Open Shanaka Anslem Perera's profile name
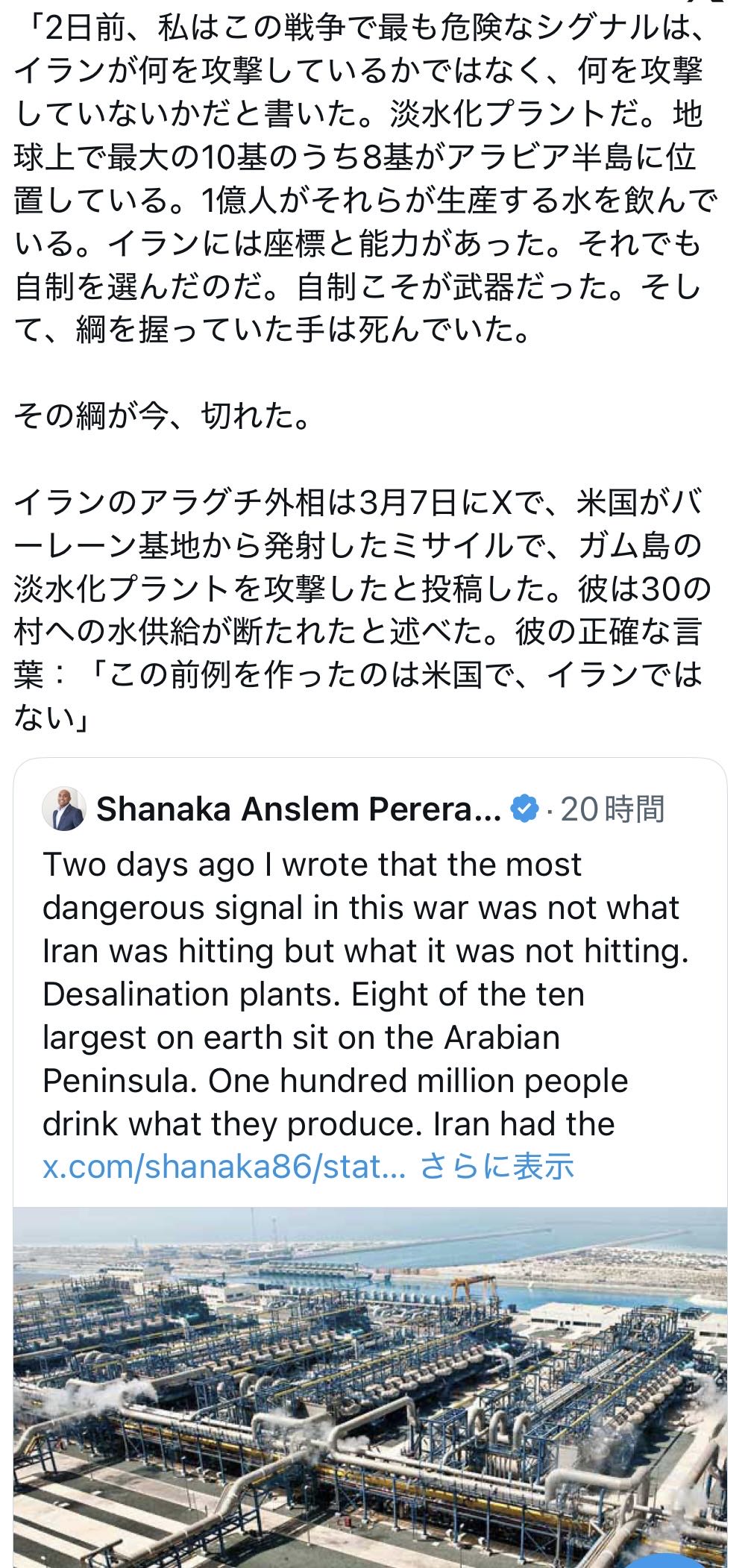Screen dimensions: 748x1568 click(x=298, y=809)
